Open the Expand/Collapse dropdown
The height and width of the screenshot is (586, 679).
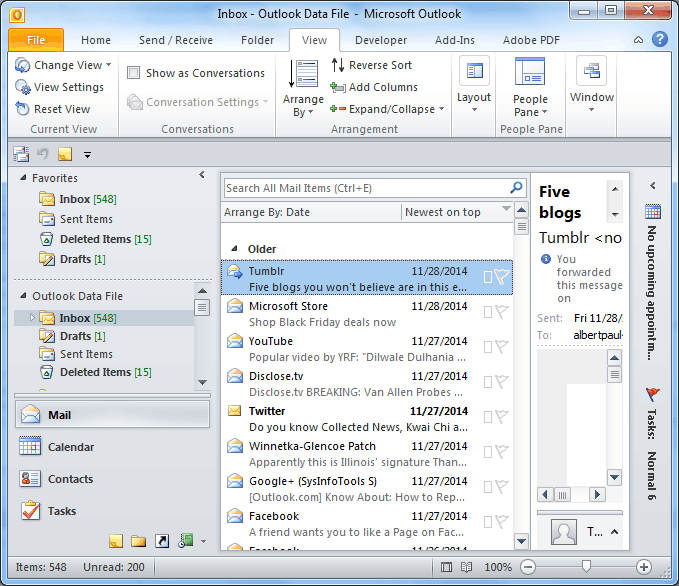[387, 109]
